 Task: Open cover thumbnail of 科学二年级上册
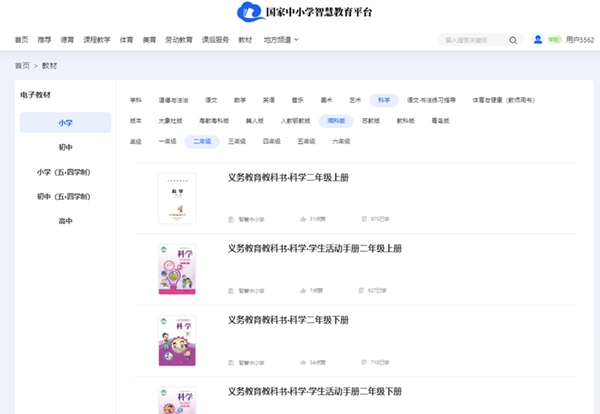[x=177, y=199]
